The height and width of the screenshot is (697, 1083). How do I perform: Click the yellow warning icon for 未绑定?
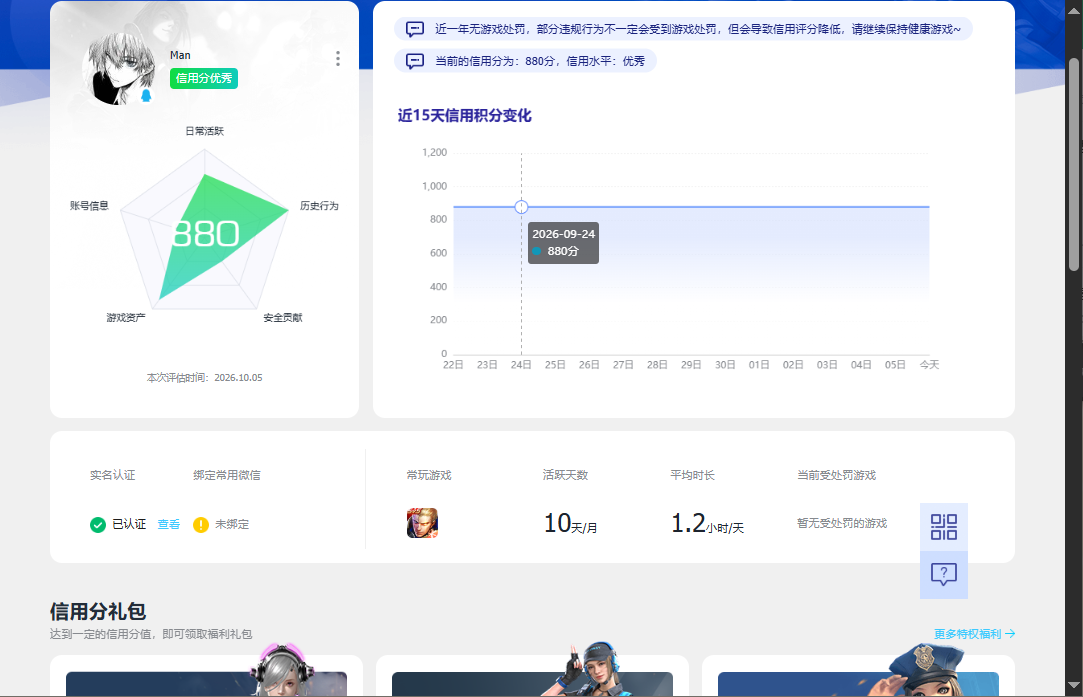pos(201,525)
